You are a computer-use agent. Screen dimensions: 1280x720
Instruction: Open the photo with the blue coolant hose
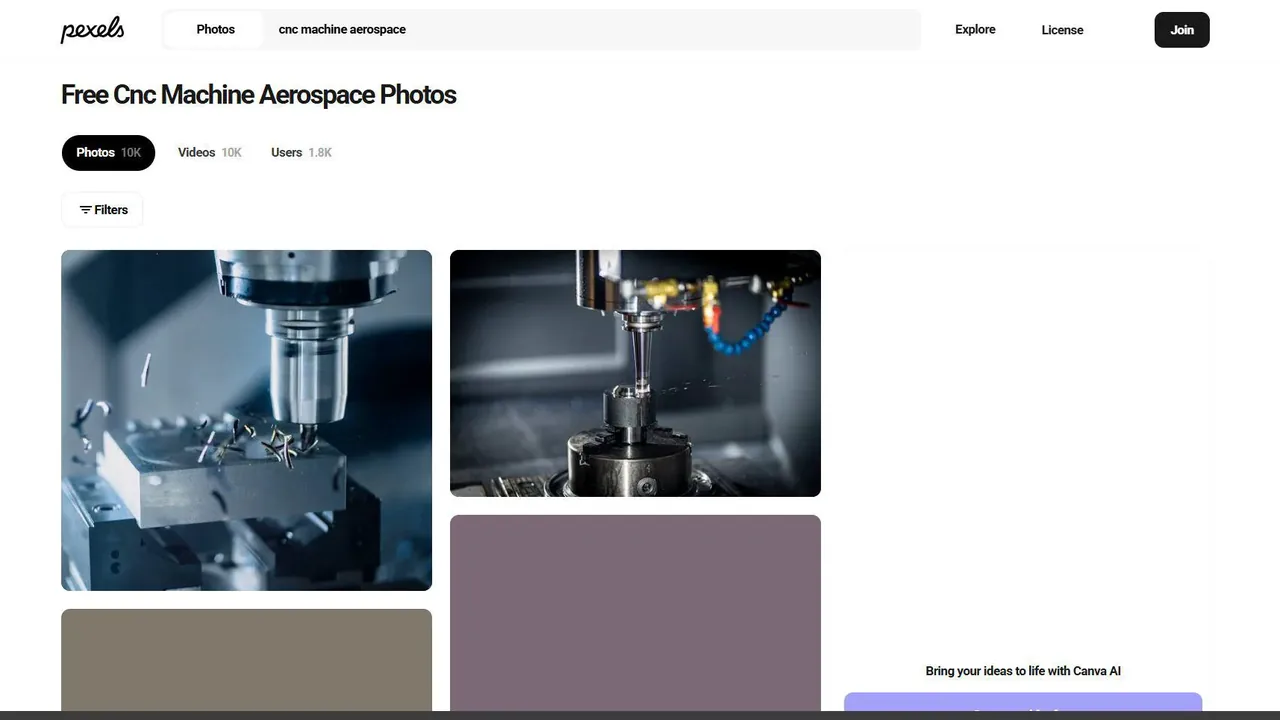(635, 373)
